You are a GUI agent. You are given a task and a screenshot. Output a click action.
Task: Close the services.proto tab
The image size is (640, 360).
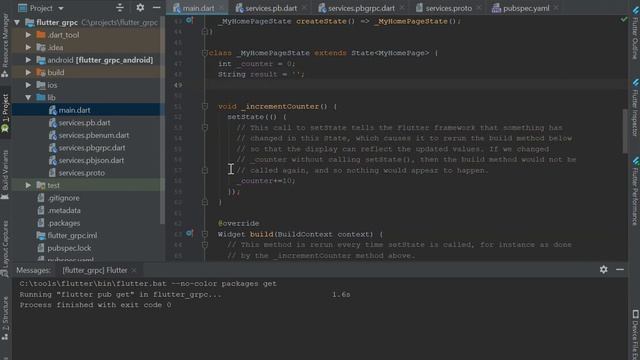pyautogui.click(x=479, y=8)
